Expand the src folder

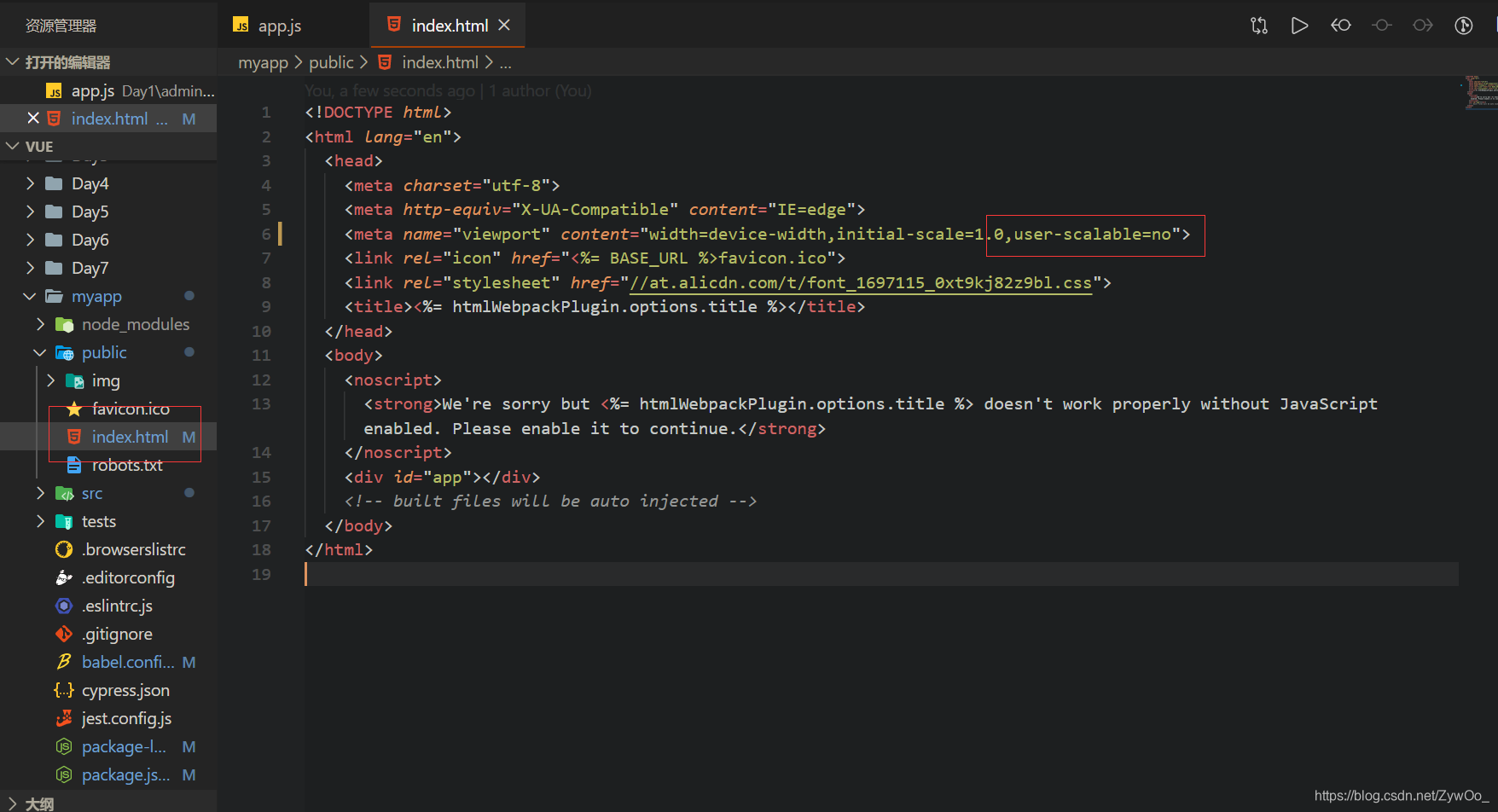click(x=40, y=493)
